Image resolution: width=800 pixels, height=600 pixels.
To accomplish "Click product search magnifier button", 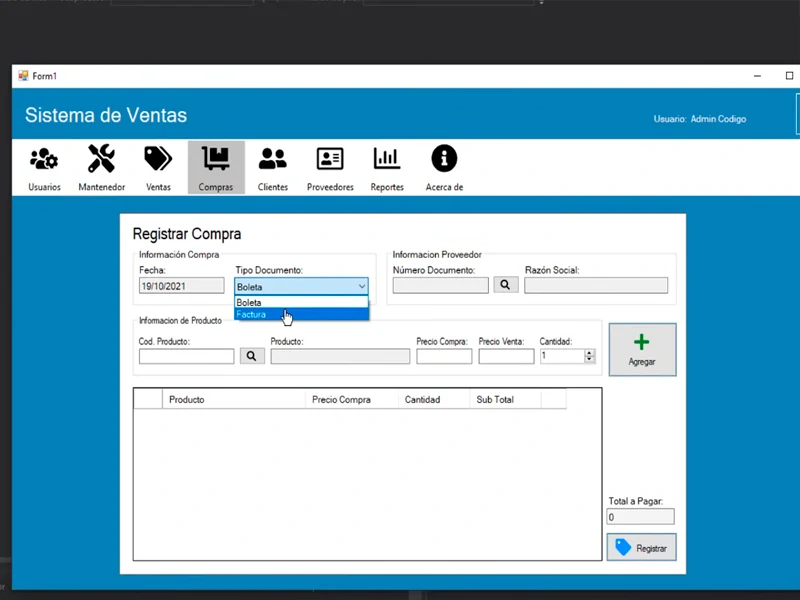I will (x=252, y=356).
